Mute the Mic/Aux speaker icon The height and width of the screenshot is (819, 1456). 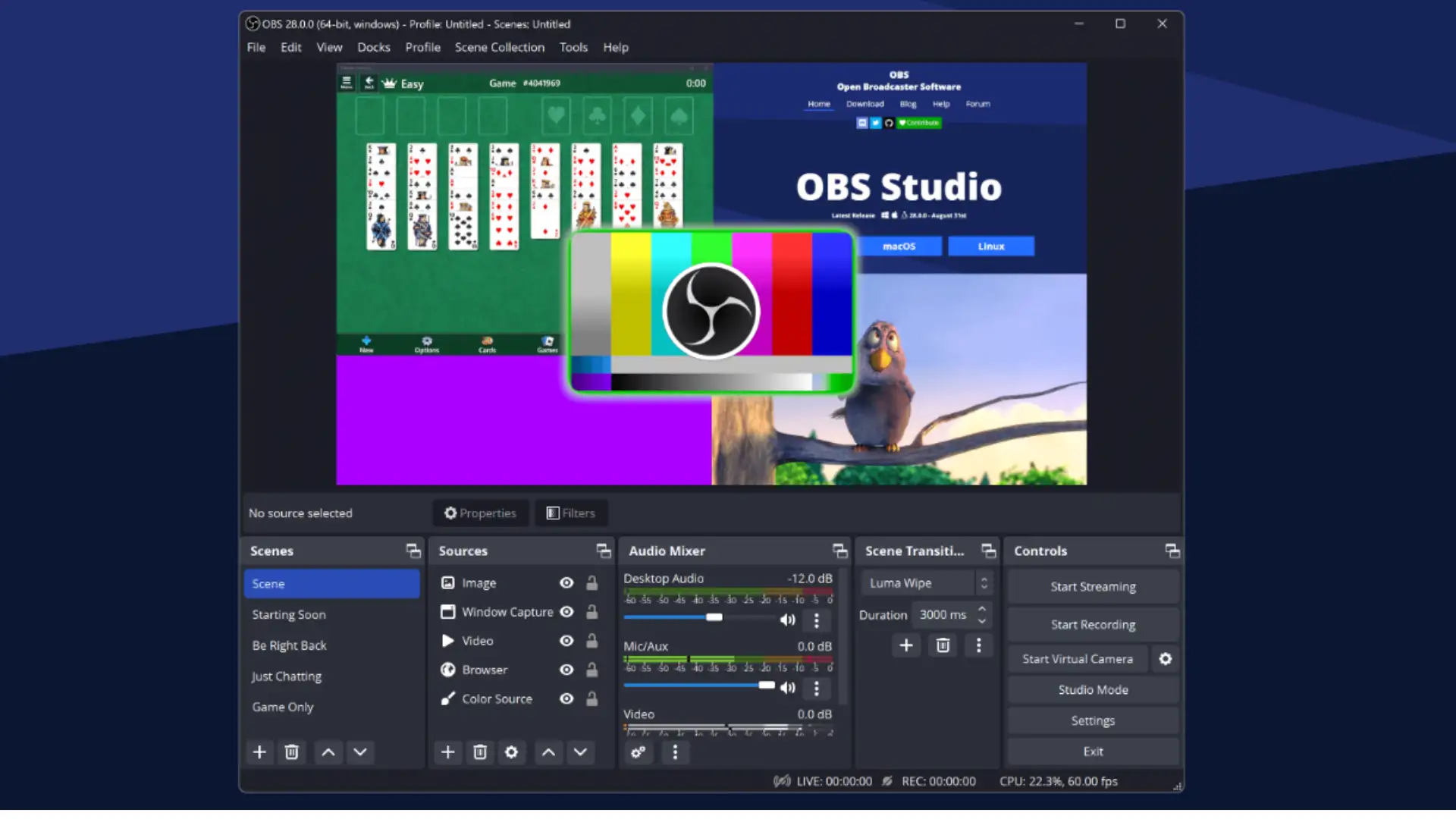click(788, 687)
